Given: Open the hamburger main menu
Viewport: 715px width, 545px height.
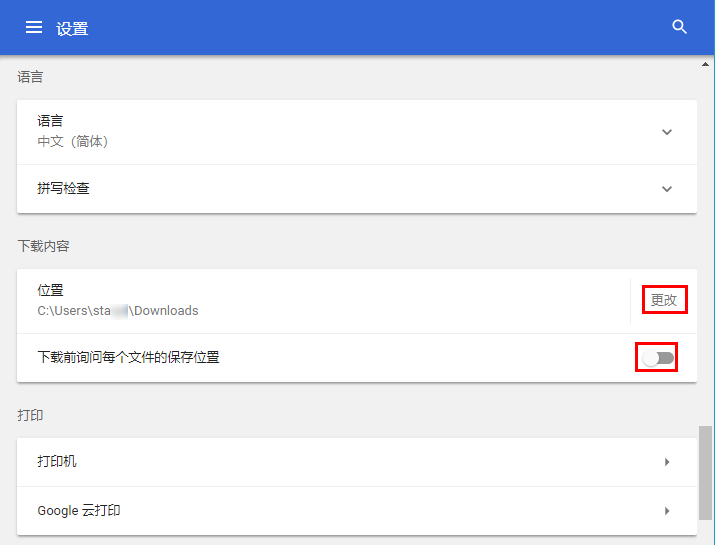Looking at the screenshot, I should [x=34, y=28].
